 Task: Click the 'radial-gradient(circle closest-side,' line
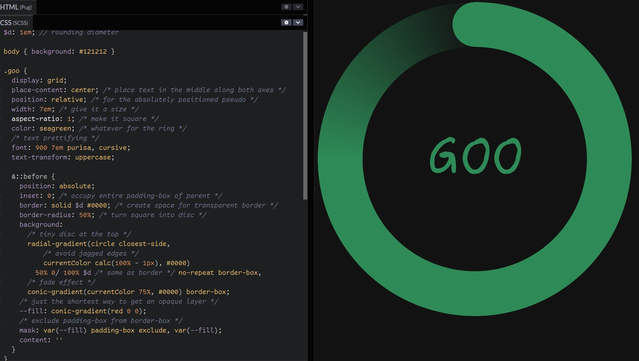coord(99,244)
